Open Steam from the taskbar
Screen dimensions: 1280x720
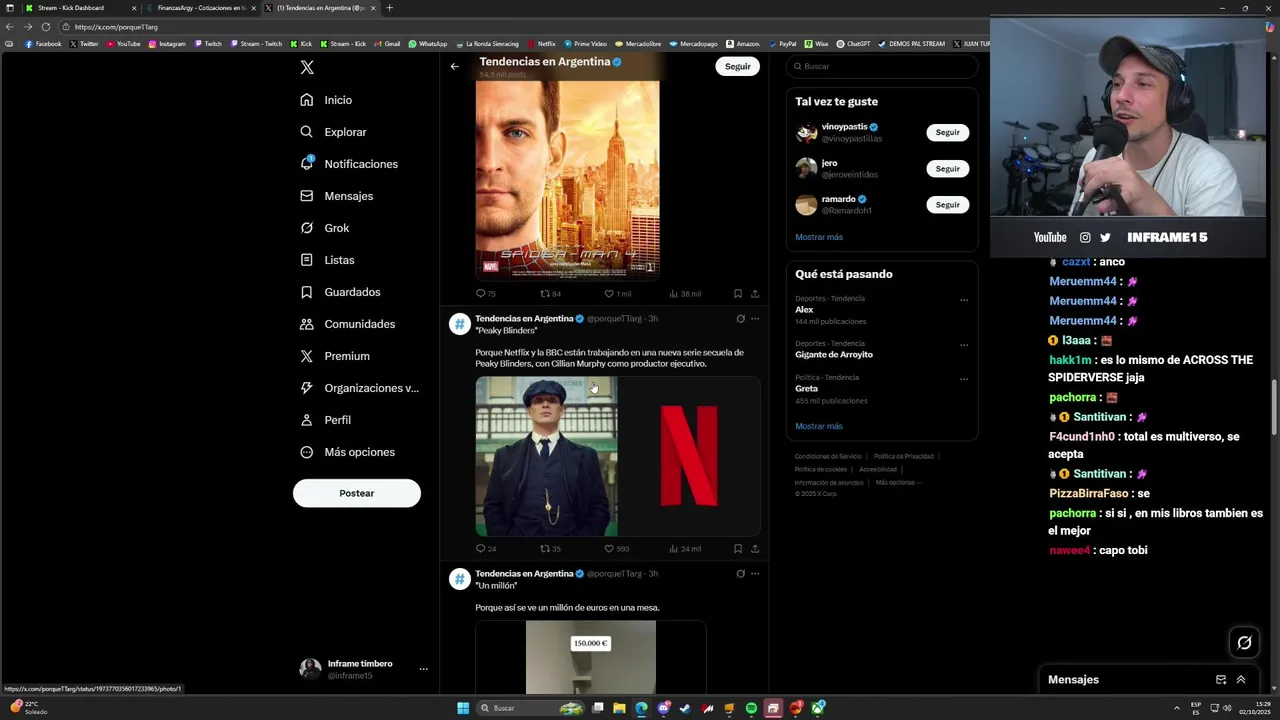pos(685,708)
